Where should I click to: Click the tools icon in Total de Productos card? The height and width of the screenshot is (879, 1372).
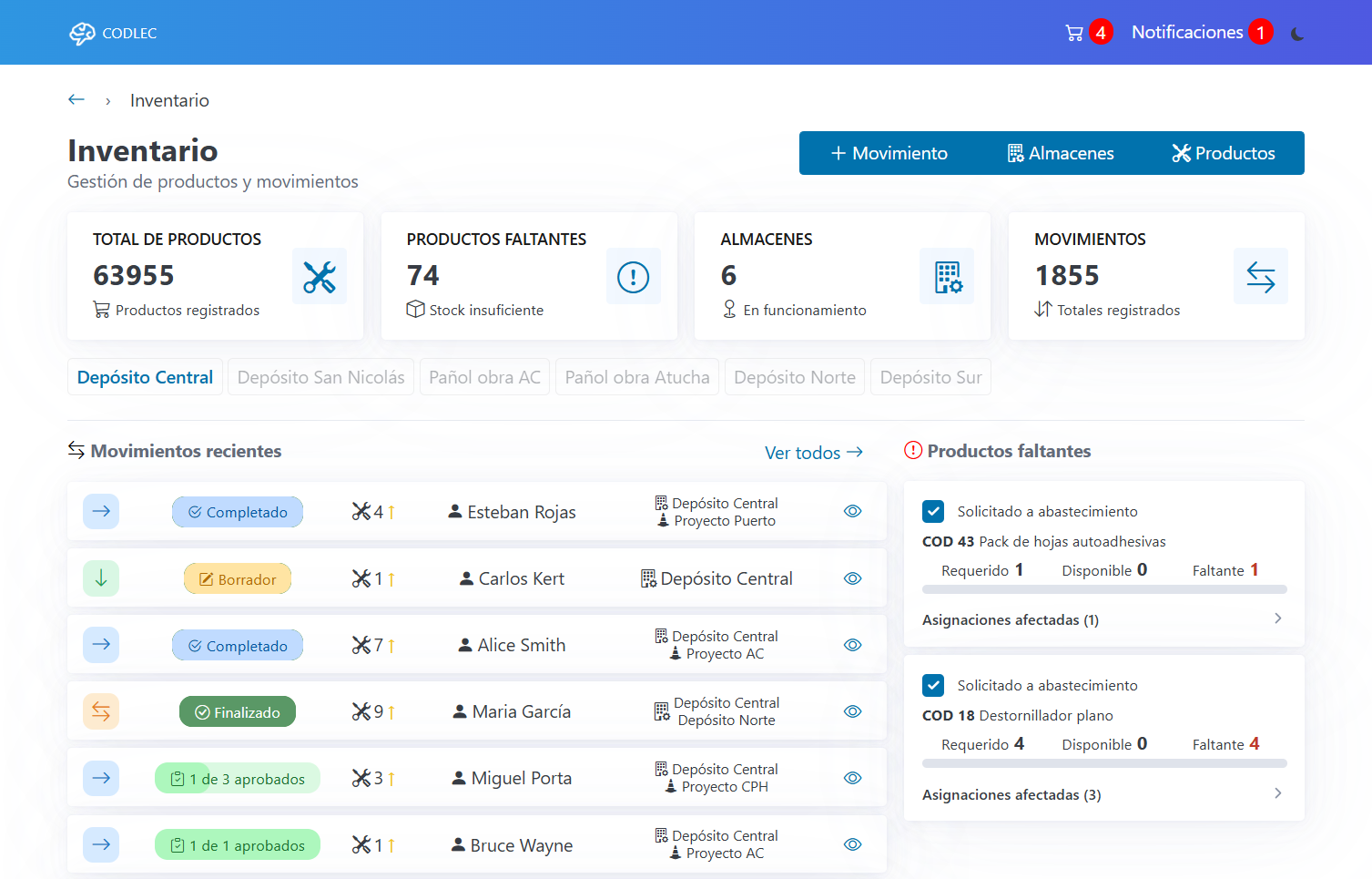pyautogui.click(x=320, y=276)
